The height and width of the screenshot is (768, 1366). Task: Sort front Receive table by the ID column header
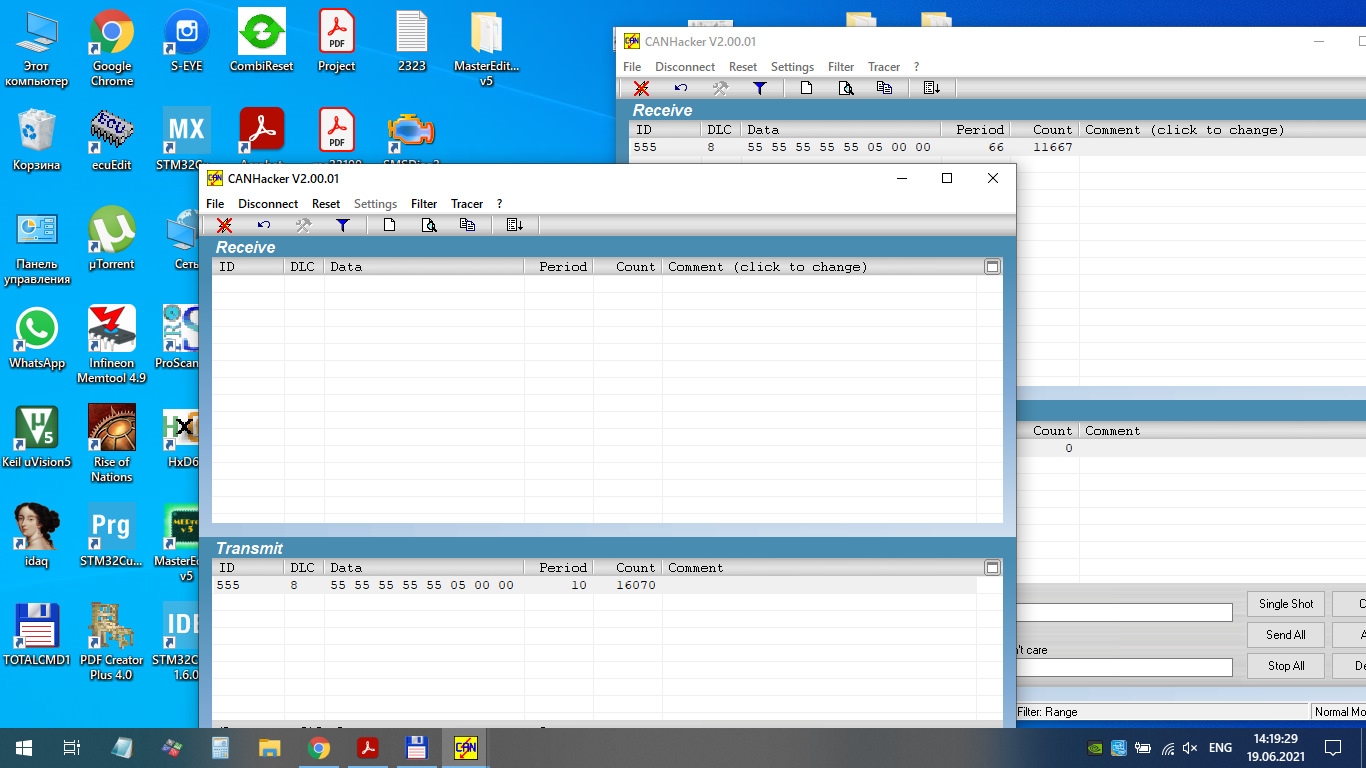click(248, 267)
